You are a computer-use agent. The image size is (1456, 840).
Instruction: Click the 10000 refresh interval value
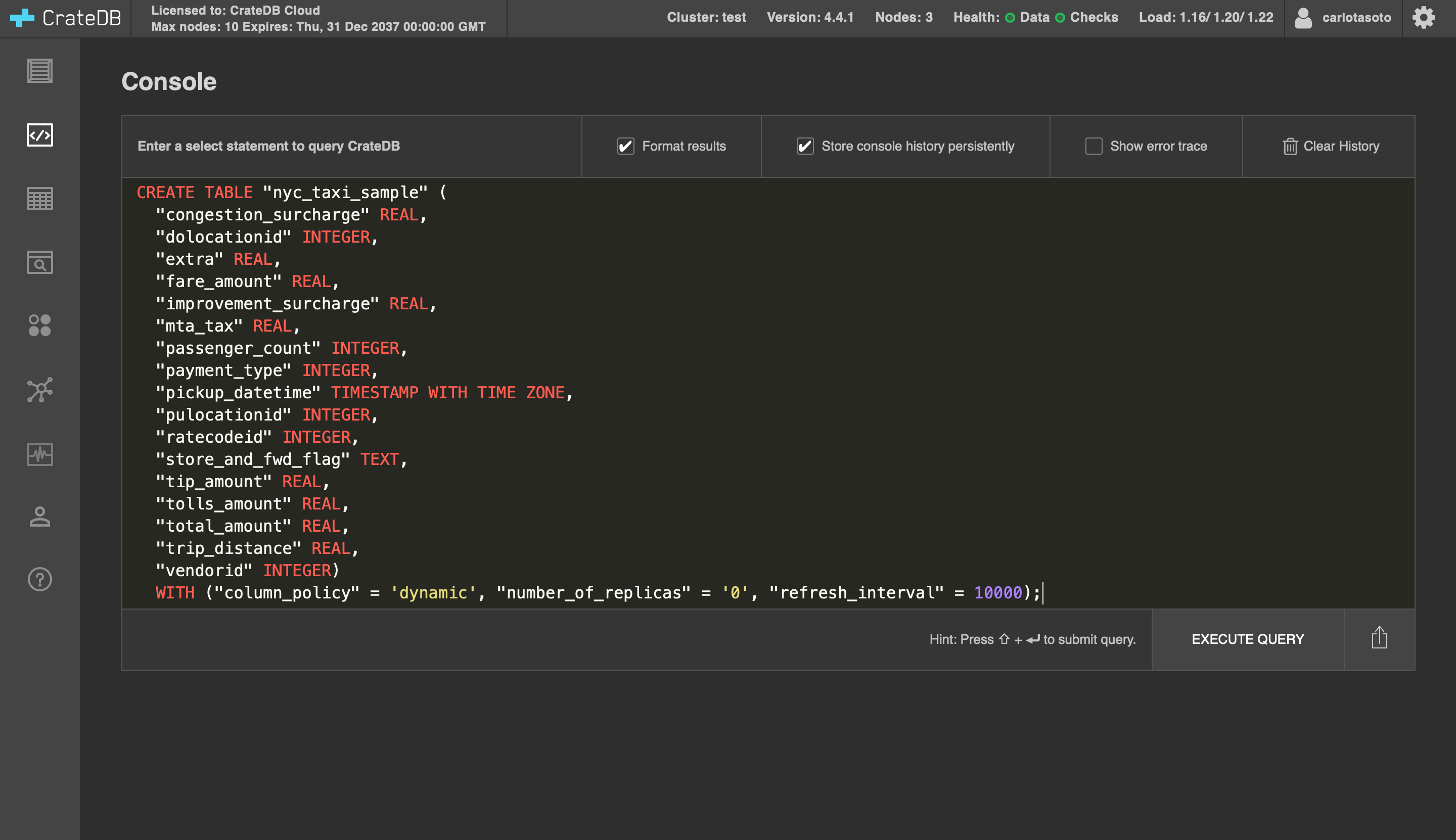(x=998, y=593)
